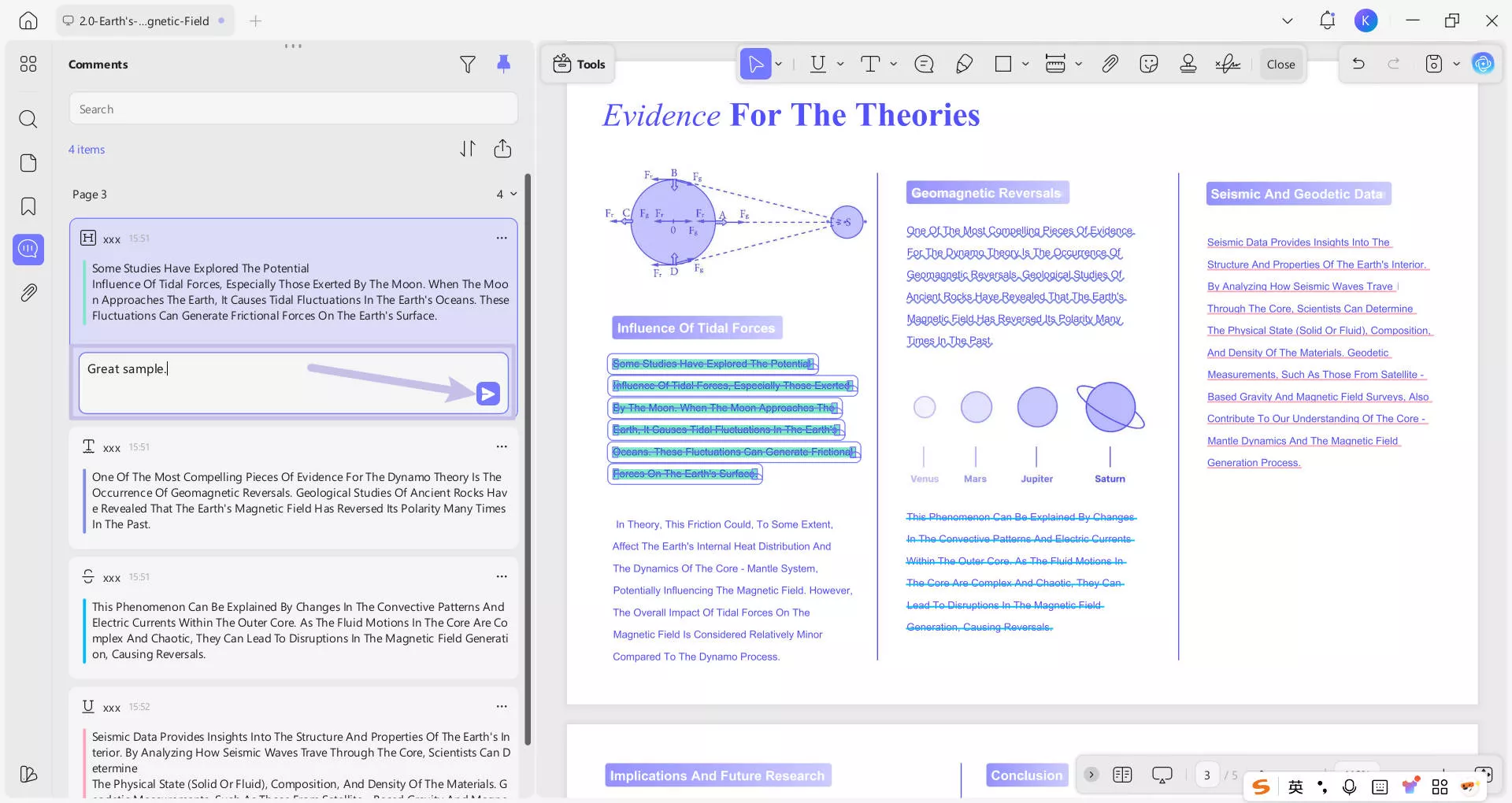The height and width of the screenshot is (803, 1512).
Task: Open the signature tool
Action: [x=1228, y=65]
